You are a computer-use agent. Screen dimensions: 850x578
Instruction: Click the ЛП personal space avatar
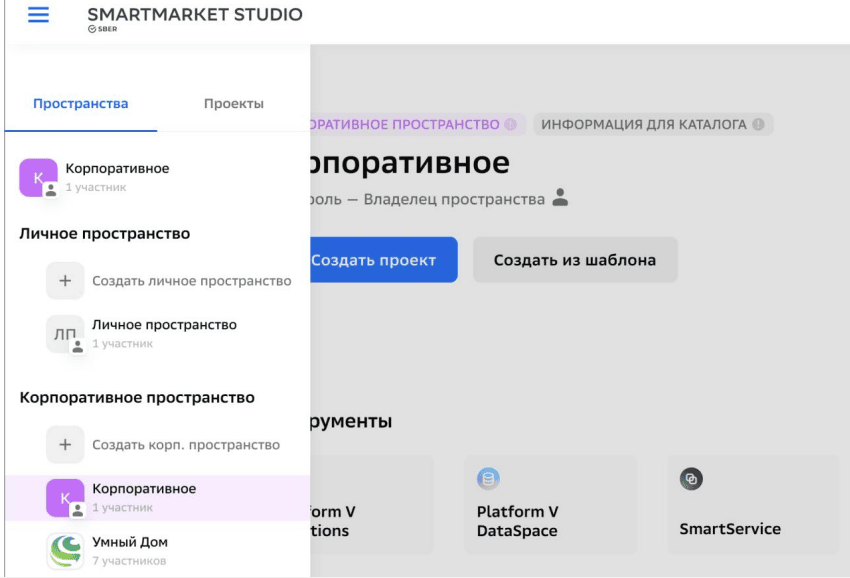click(65, 335)
